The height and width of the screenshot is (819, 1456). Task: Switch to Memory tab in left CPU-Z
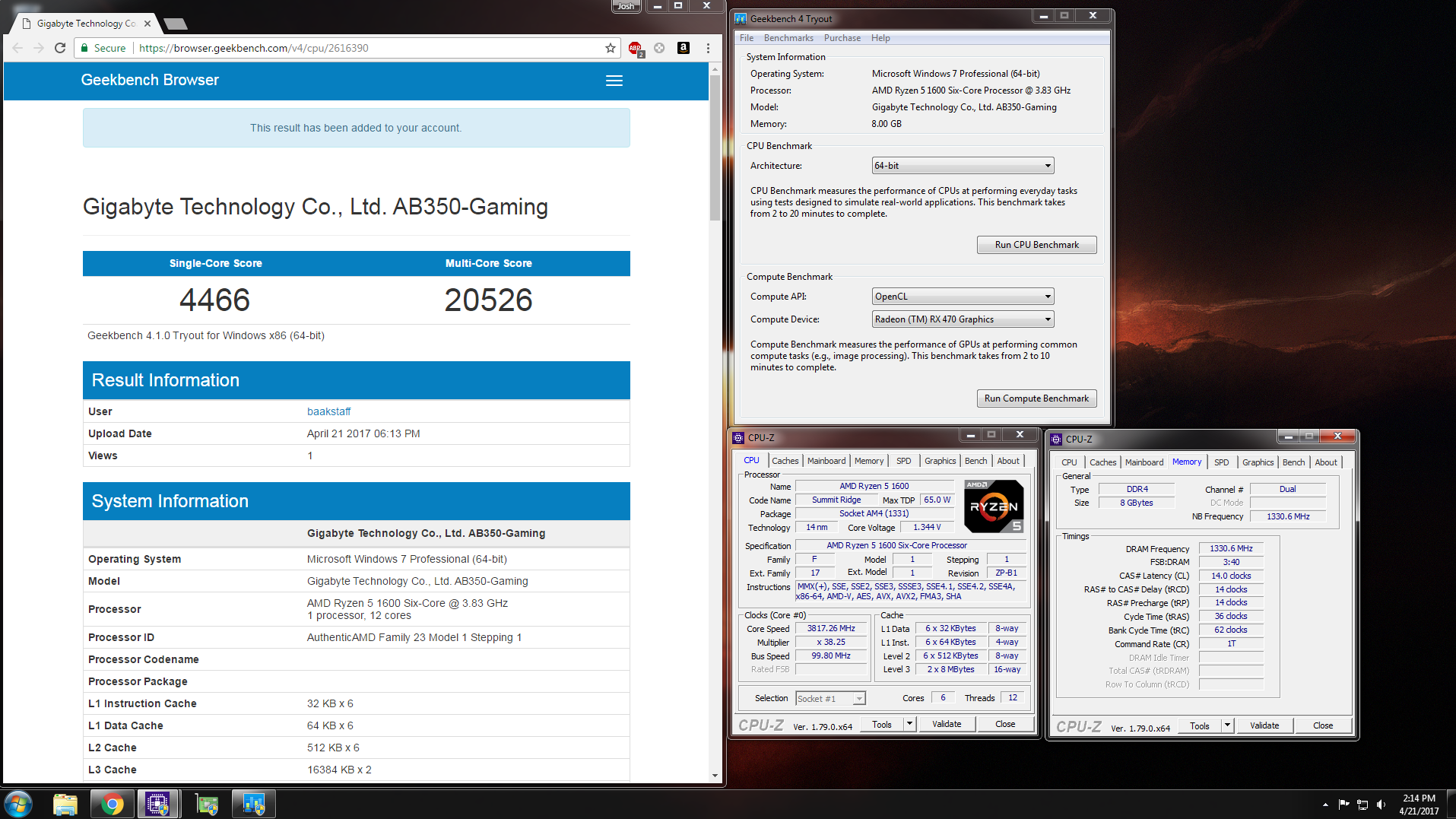[x=869, y=461]
